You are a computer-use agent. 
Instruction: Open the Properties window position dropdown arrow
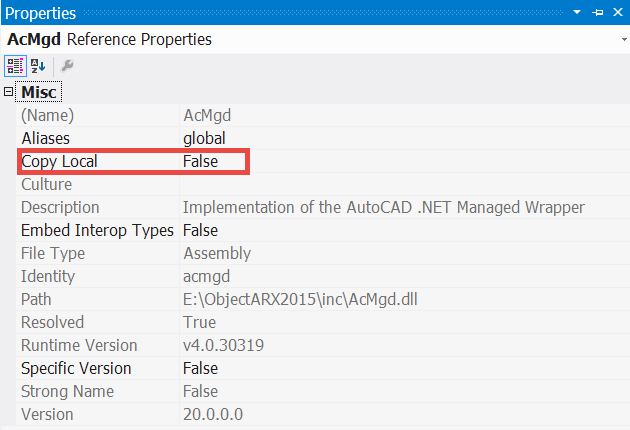coord(577,12)
